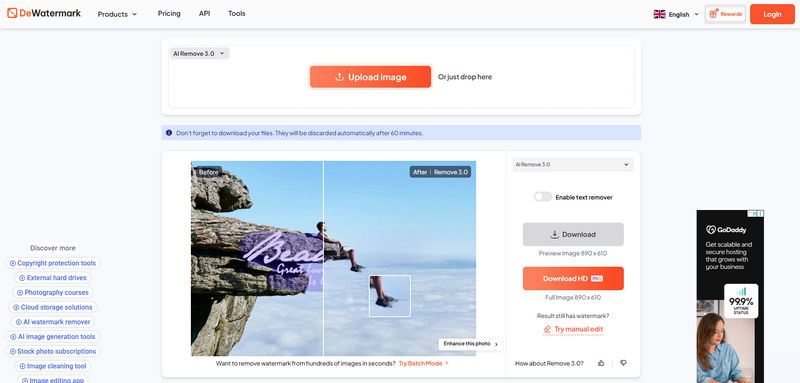Click the Result still has watermark? text
Image resolution: width=800 pixels, height=383 pixels.
[573, 316]
